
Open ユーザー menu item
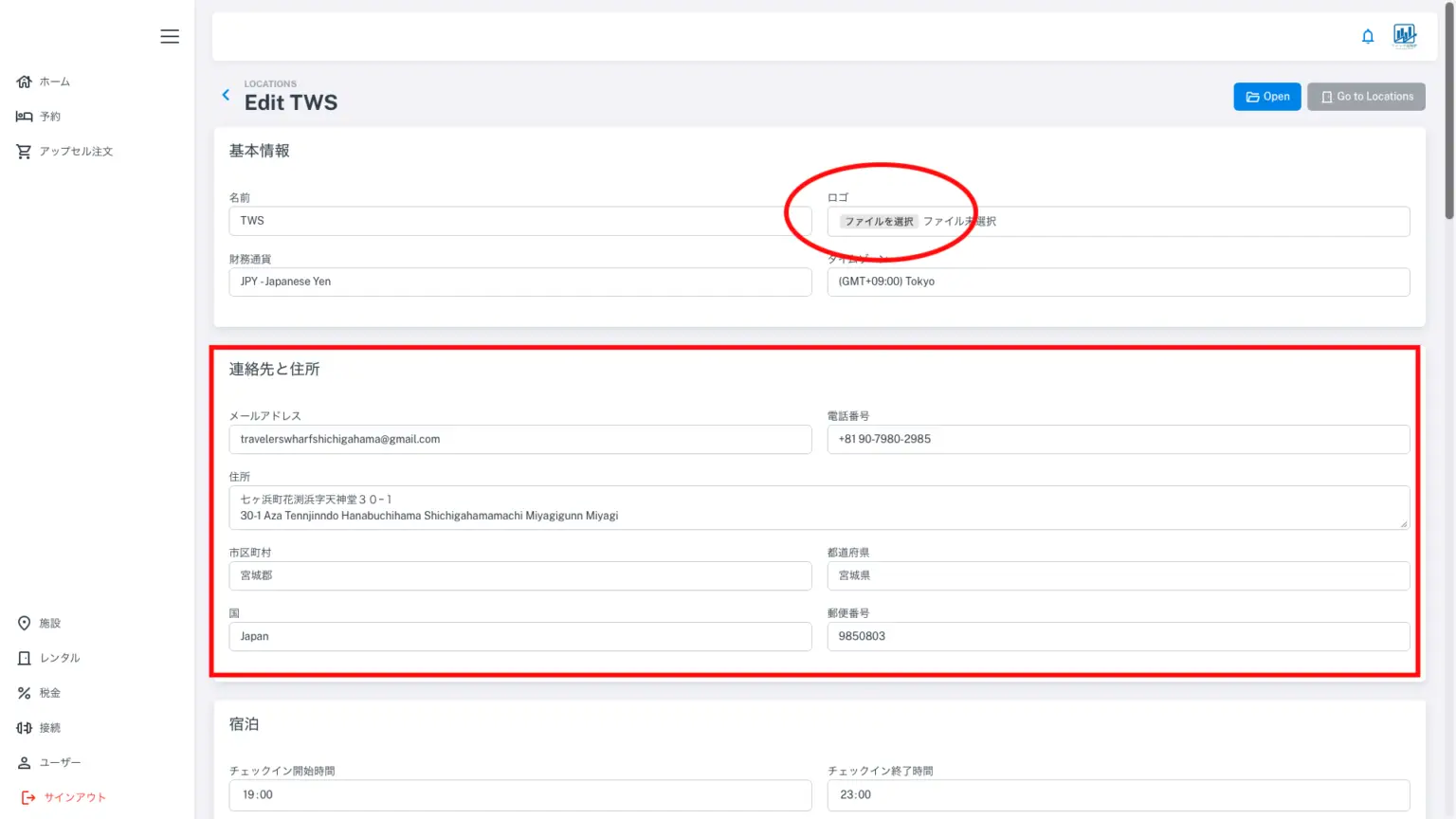60,762
